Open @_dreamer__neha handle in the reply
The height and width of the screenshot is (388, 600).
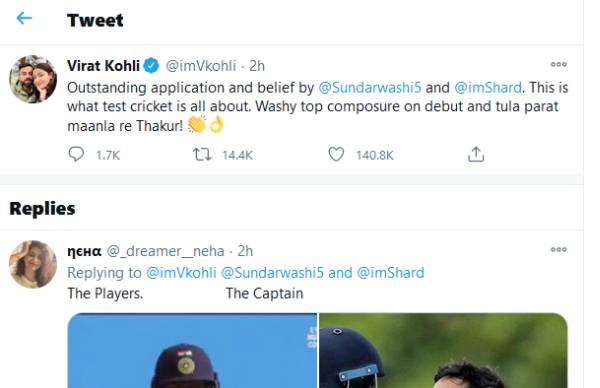pyautogui.click(x=165, y=251)
